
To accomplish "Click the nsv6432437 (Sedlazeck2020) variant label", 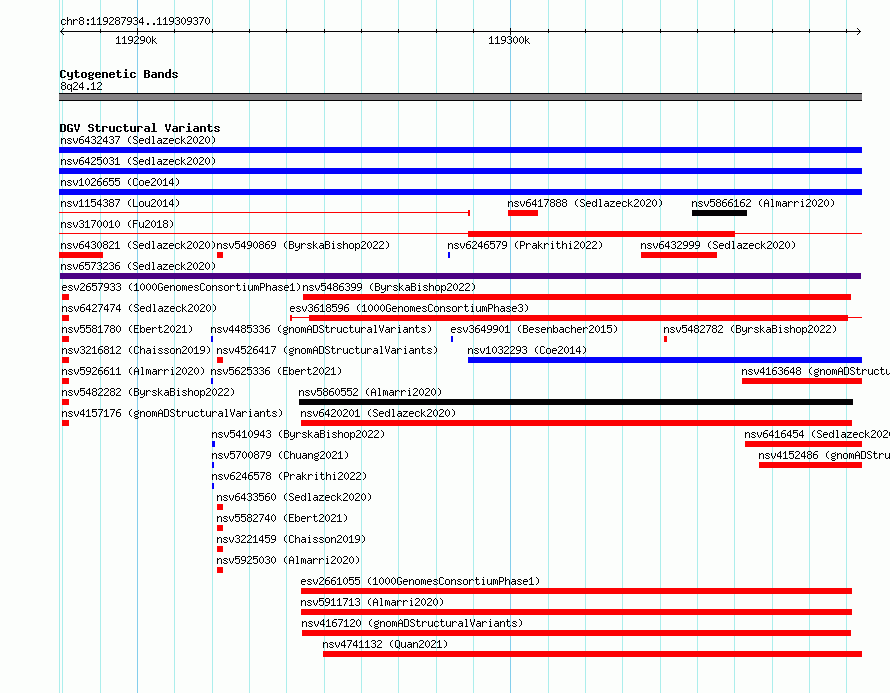I will click(x=138, y=140).
